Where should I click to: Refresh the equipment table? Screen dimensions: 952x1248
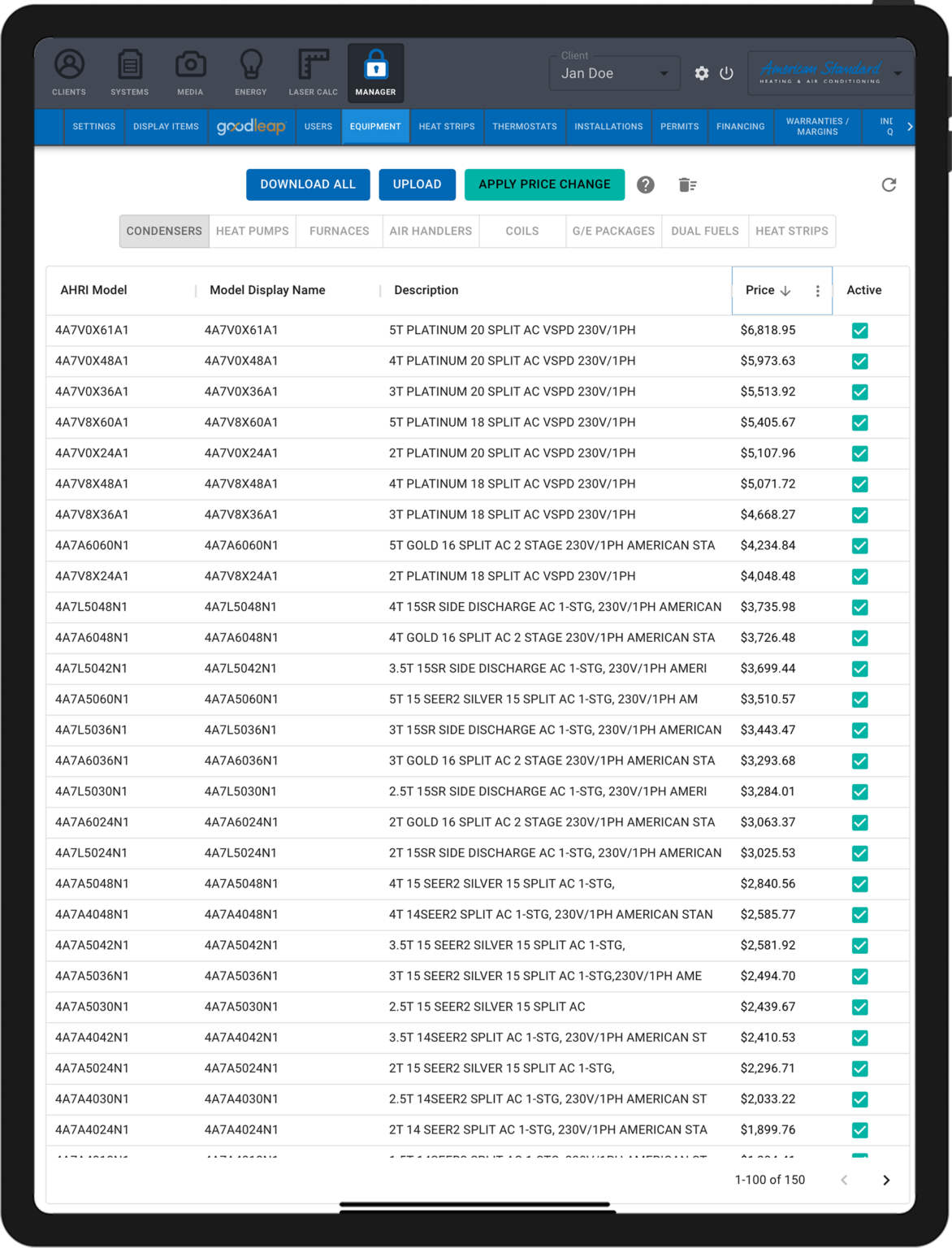(889, 185)
